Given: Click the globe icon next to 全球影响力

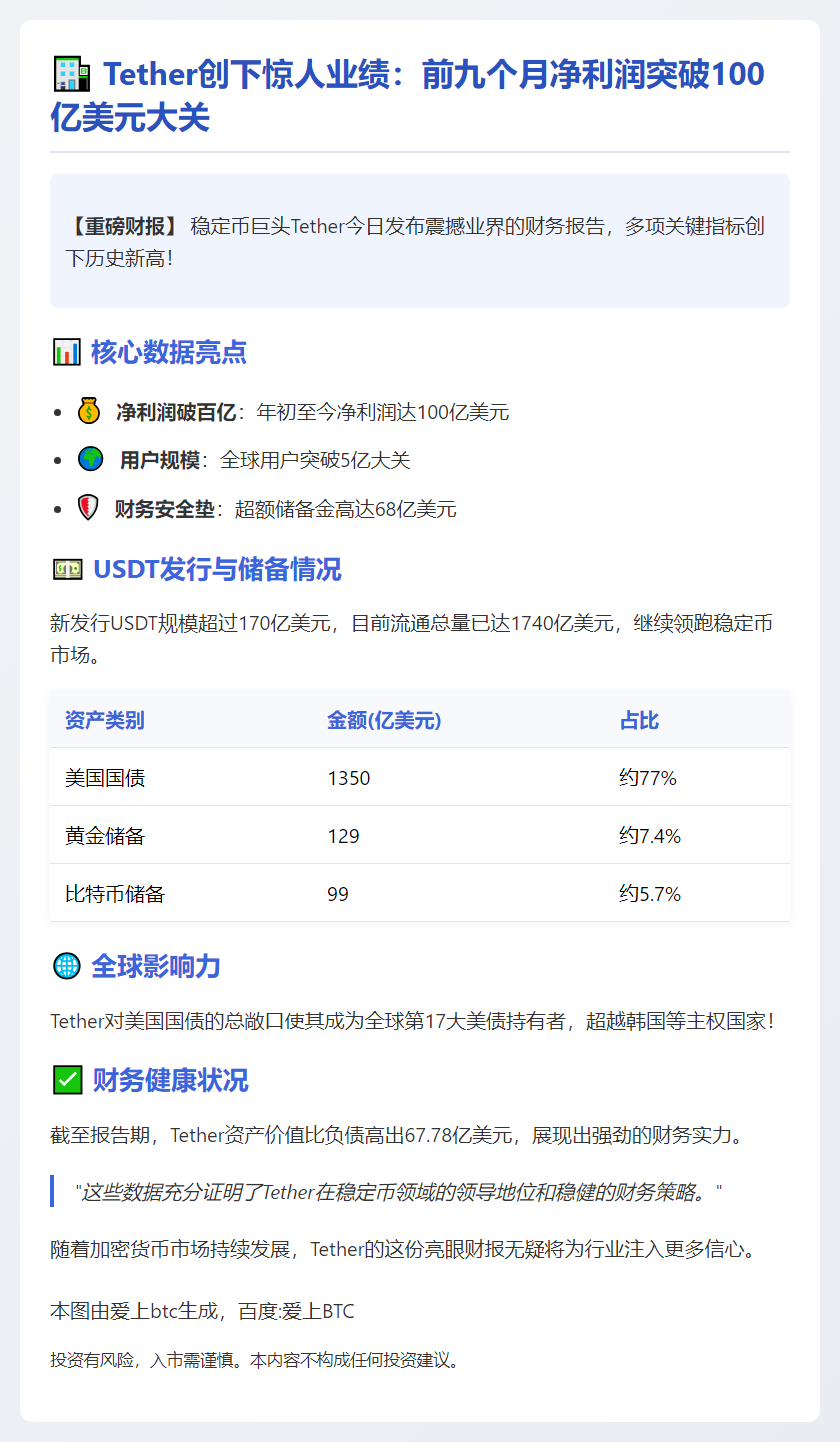Looking at the screenshot, I should coord(65,966).
